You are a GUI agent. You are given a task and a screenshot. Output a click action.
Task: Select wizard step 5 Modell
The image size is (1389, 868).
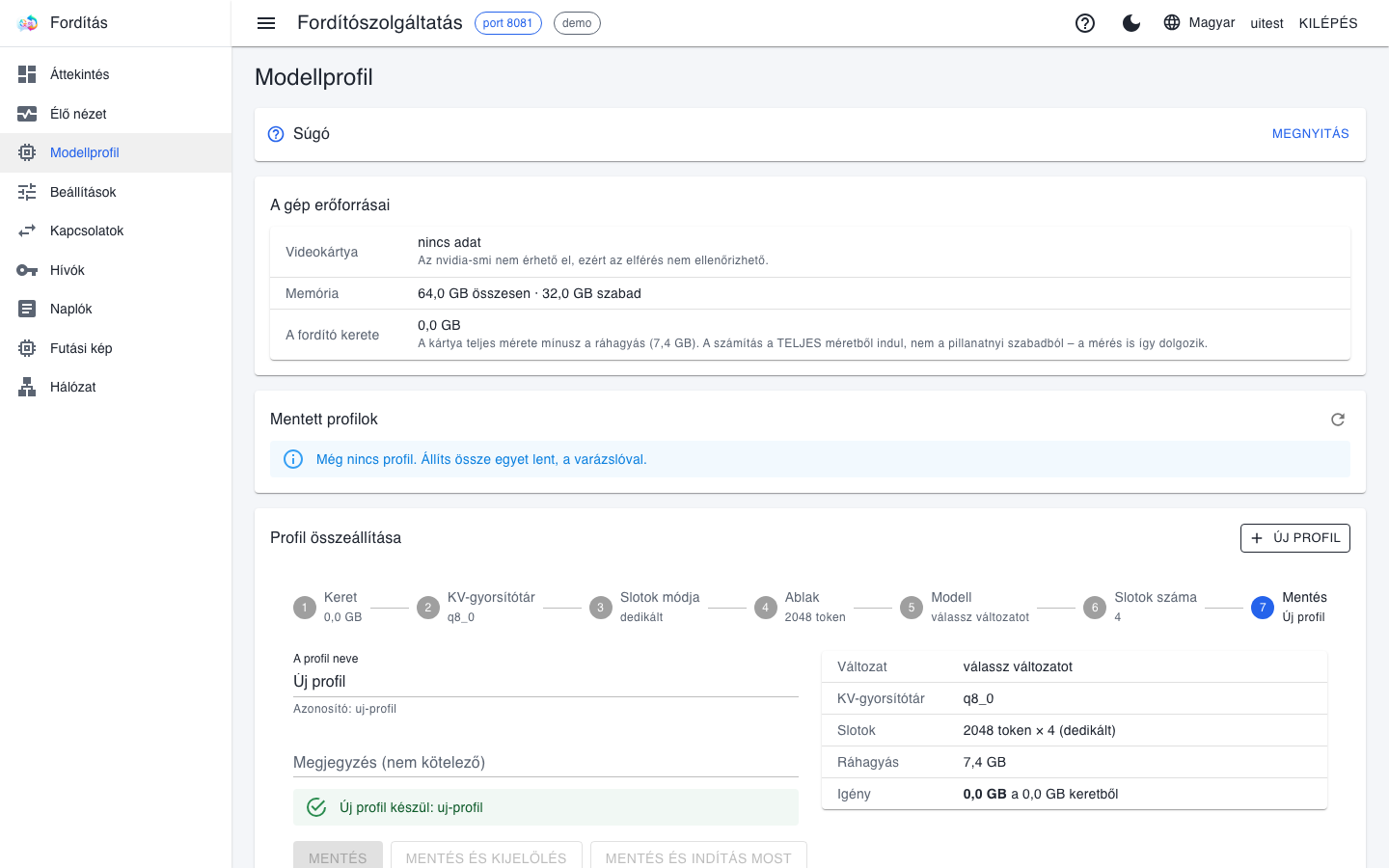click(965, 608)
